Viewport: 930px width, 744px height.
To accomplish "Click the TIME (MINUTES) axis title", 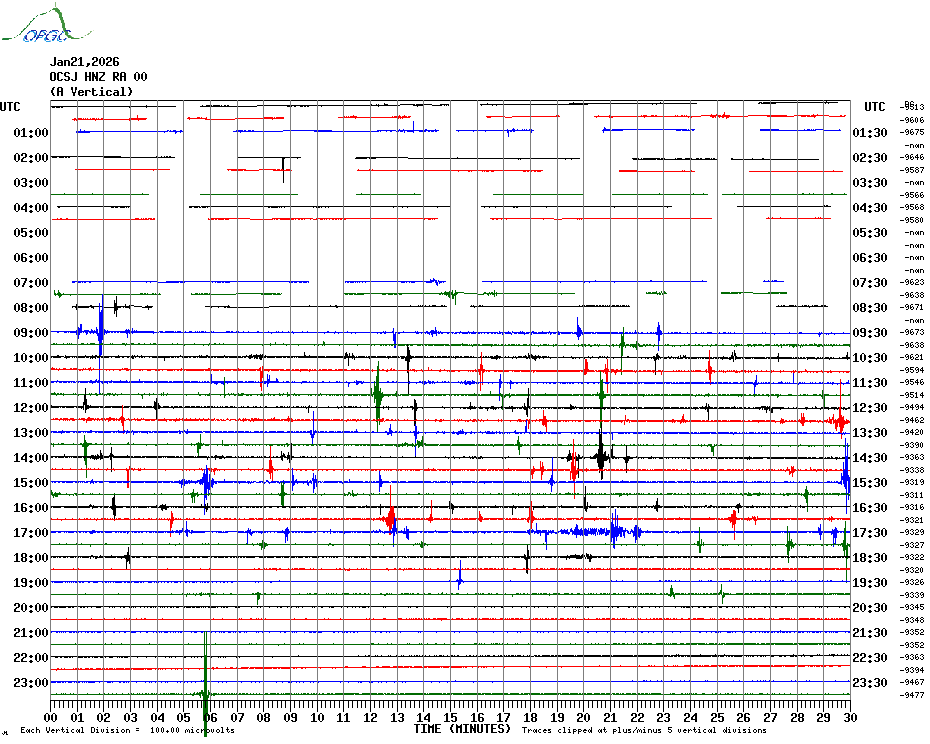I will (462, 729).
